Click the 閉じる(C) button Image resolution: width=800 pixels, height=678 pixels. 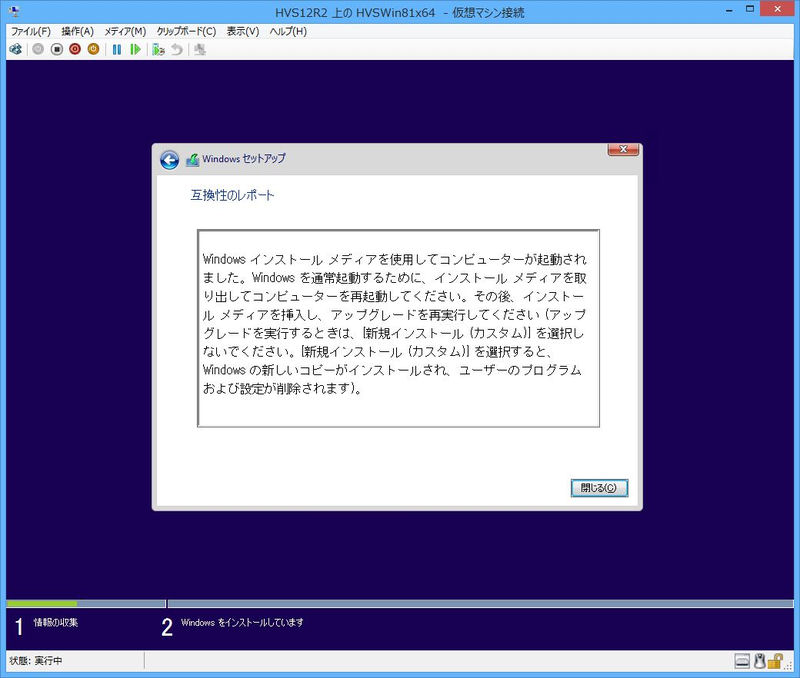point(599,488)
